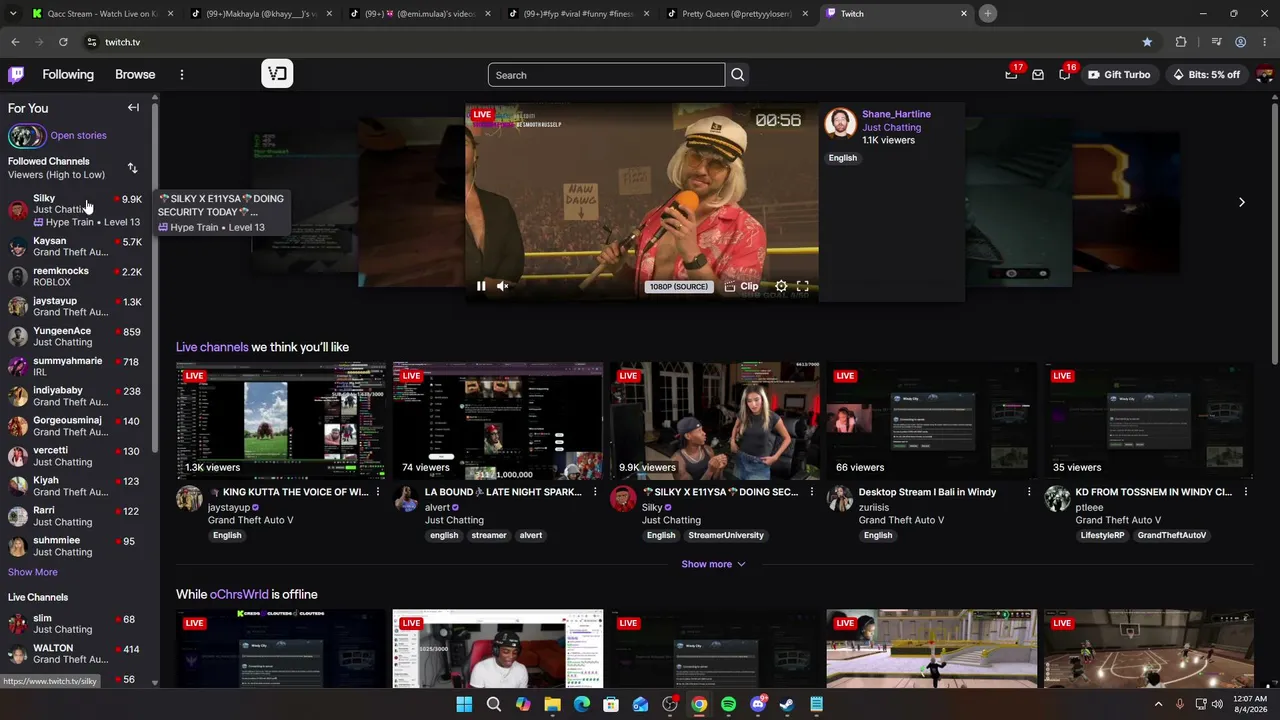Open Chrome extensions puzzle icon
Image resolution: width=1280 pixels, height=720 pixels.
[1181, 42]
